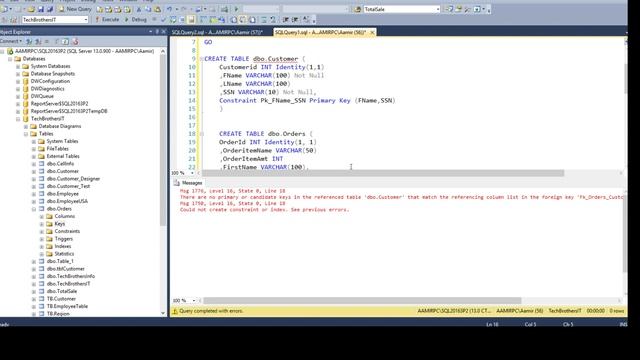Viewport: 640px width, 360px height.
Task: Click the Messages pane horizontal scrollbar
Action: [x=362, y=300]
